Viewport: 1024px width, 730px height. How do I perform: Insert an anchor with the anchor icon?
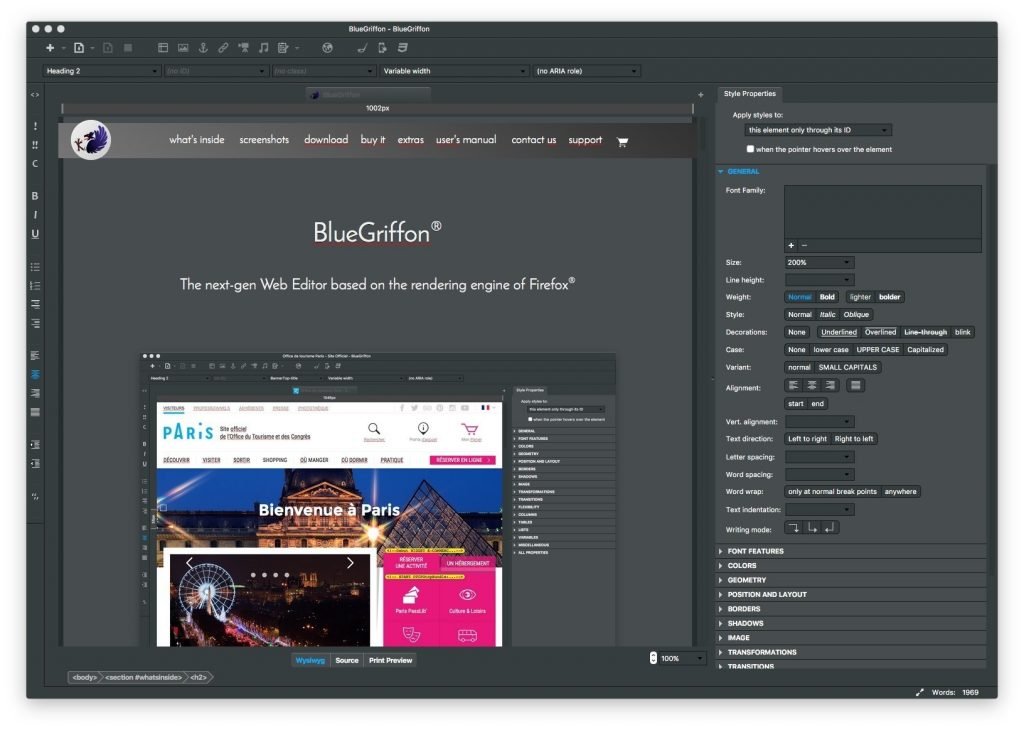coord(203,48)
